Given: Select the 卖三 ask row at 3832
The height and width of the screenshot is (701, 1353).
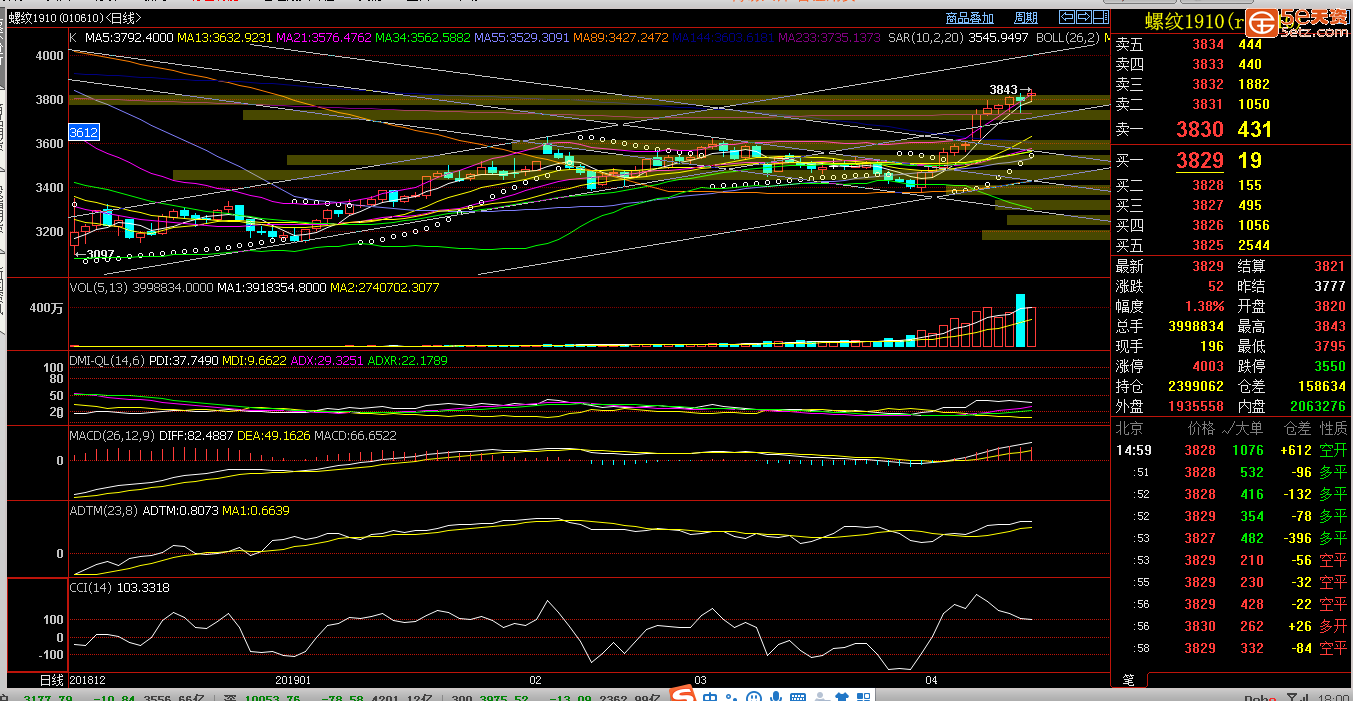Looking at the screenshot, I should coord(1230,84).
